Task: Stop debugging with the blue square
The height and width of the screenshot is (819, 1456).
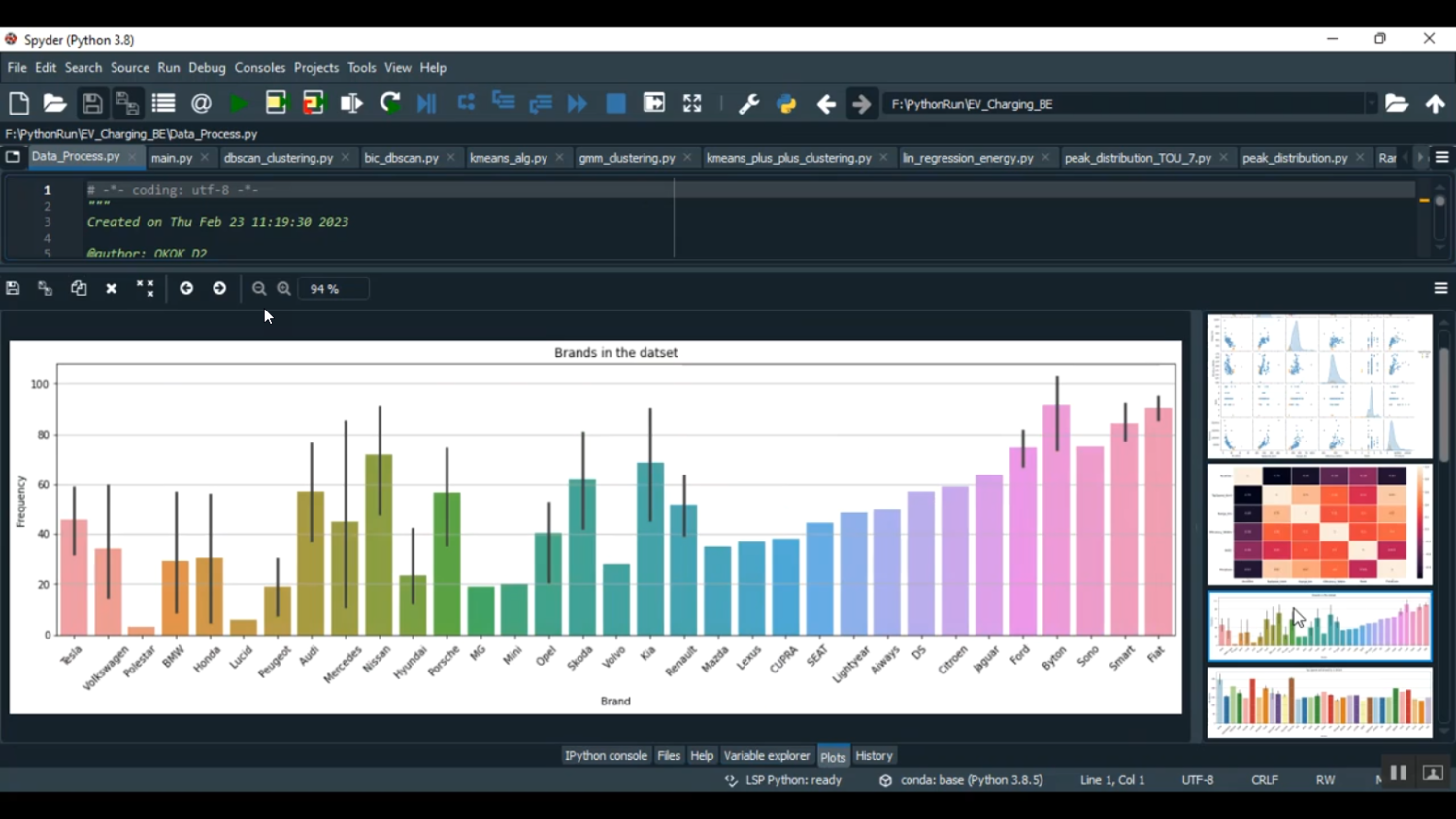Action: point(615,104)
